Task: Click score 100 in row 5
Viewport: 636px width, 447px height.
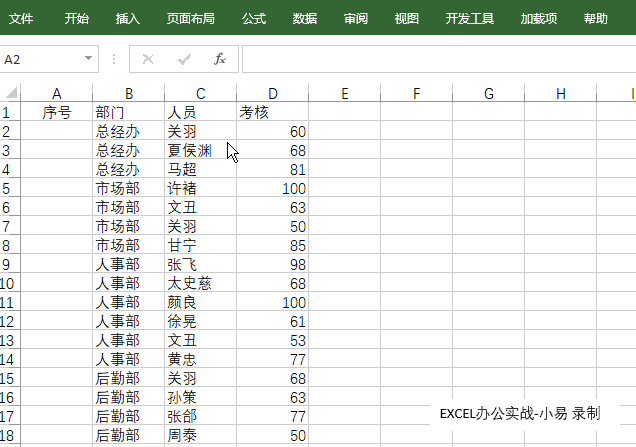Action: [273, 188]
